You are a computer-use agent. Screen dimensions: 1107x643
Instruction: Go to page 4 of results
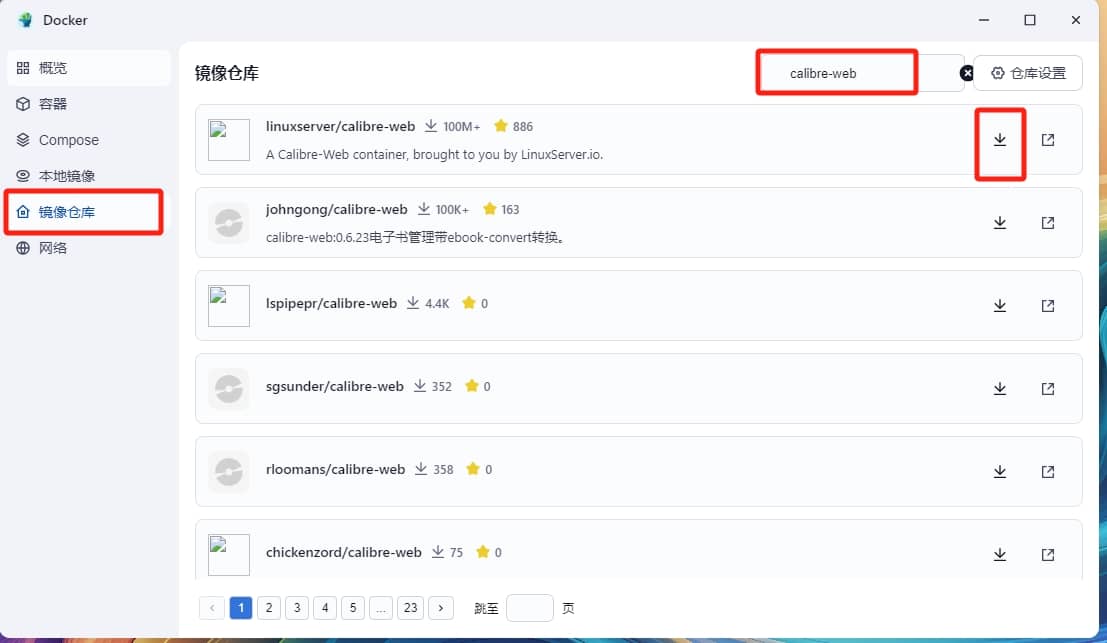[325, 608]
